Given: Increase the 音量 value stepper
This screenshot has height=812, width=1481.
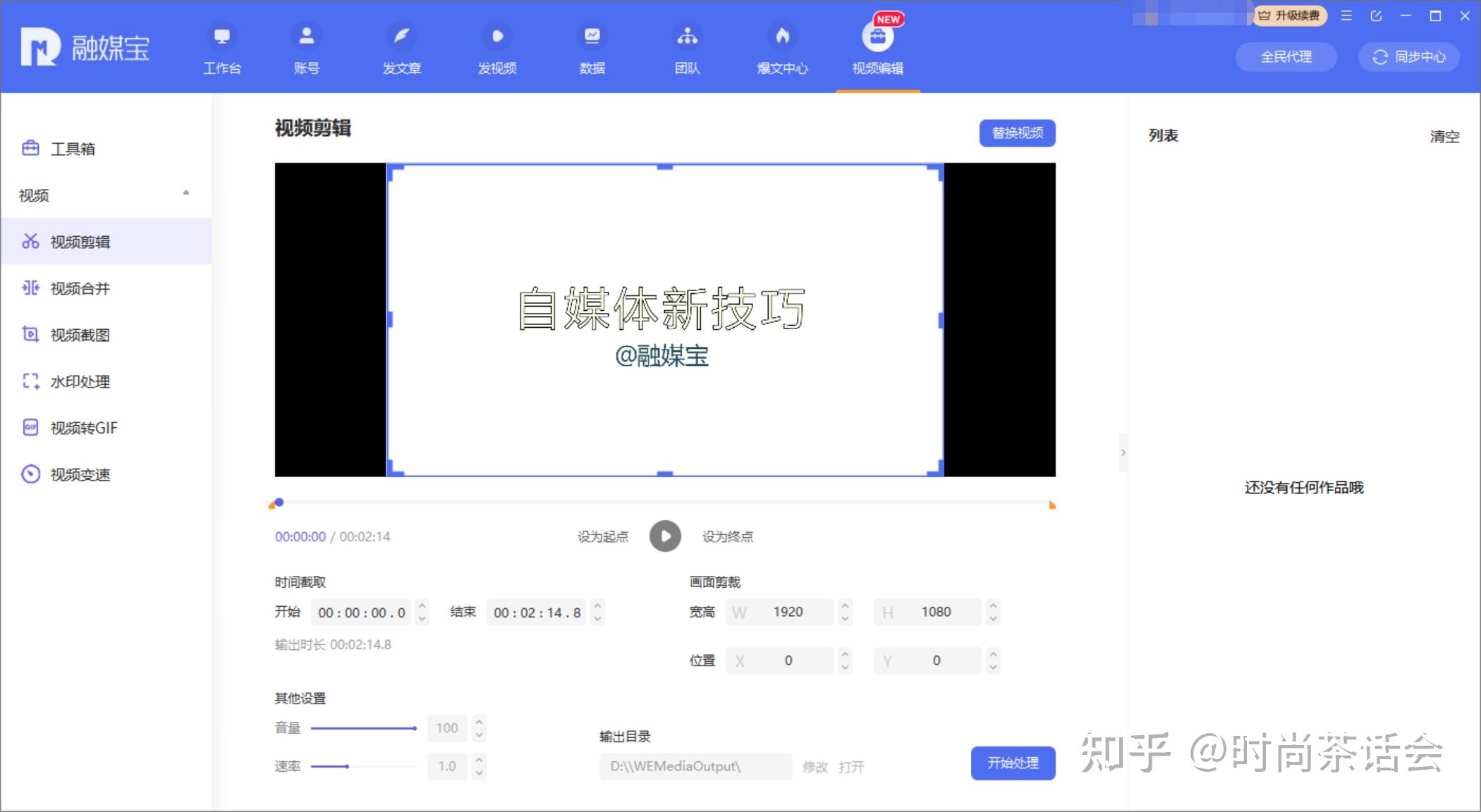Looking at the screenshot, I should coord(479,721).
